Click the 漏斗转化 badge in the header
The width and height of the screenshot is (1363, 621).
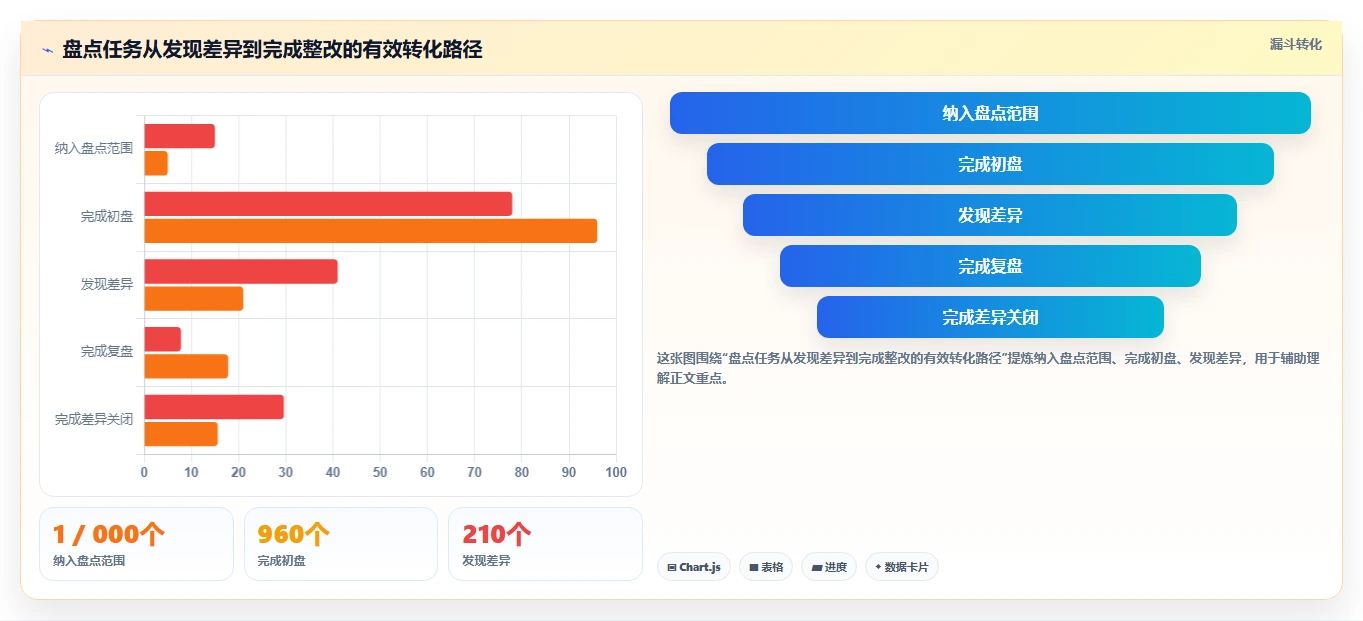pyautogui.click(x=1295, y=45)
